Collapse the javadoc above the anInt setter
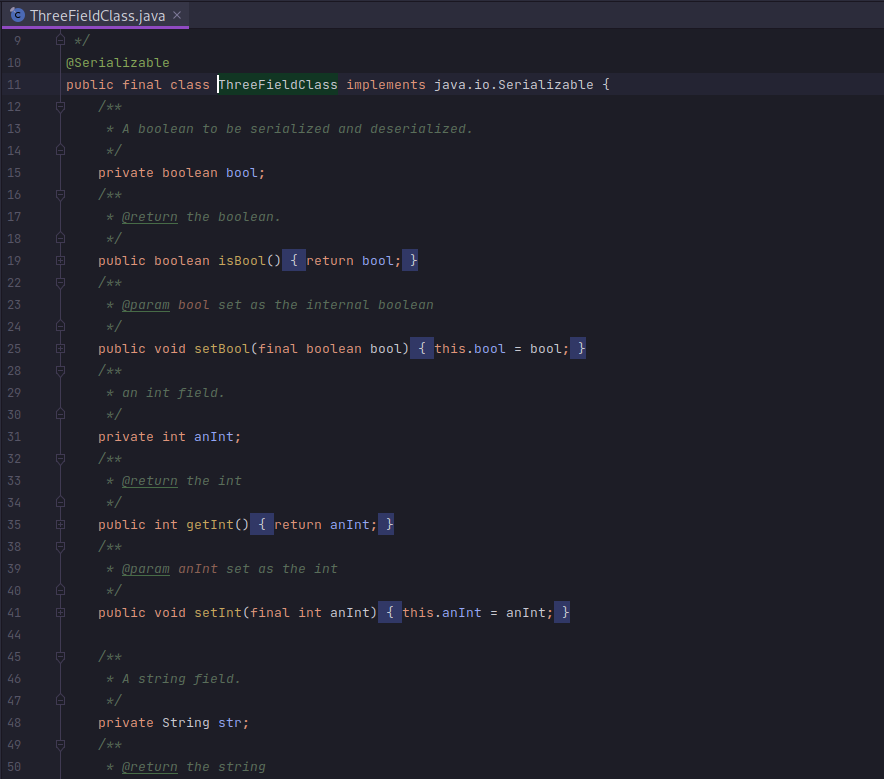Screen dimensions: 884x779 [60, 546]
